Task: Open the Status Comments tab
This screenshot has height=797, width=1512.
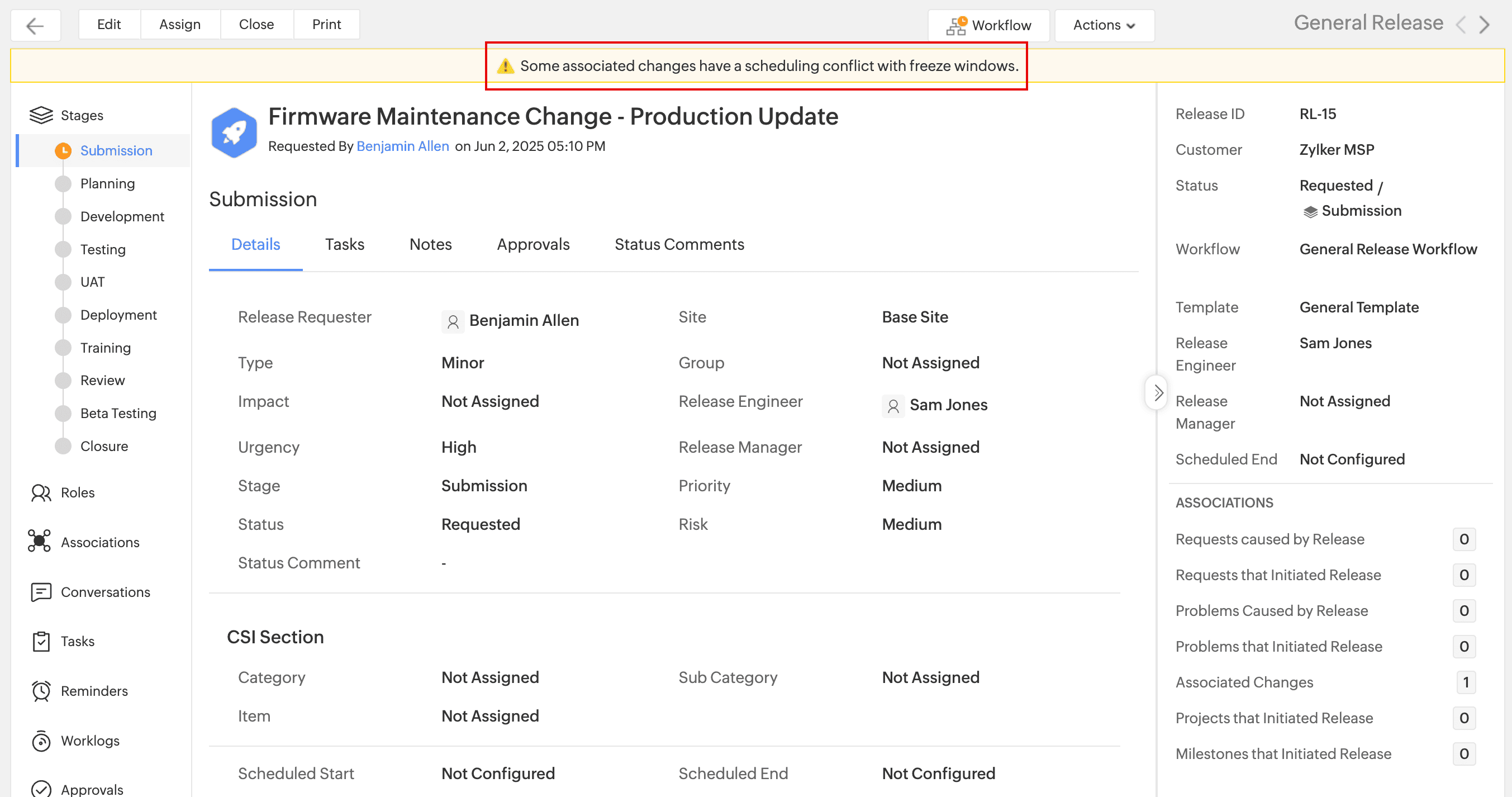Action: click(678, 244)
